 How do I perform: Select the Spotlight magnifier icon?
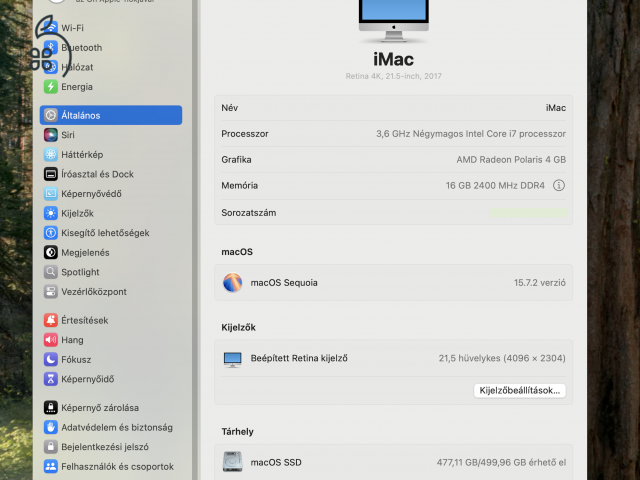51,272
